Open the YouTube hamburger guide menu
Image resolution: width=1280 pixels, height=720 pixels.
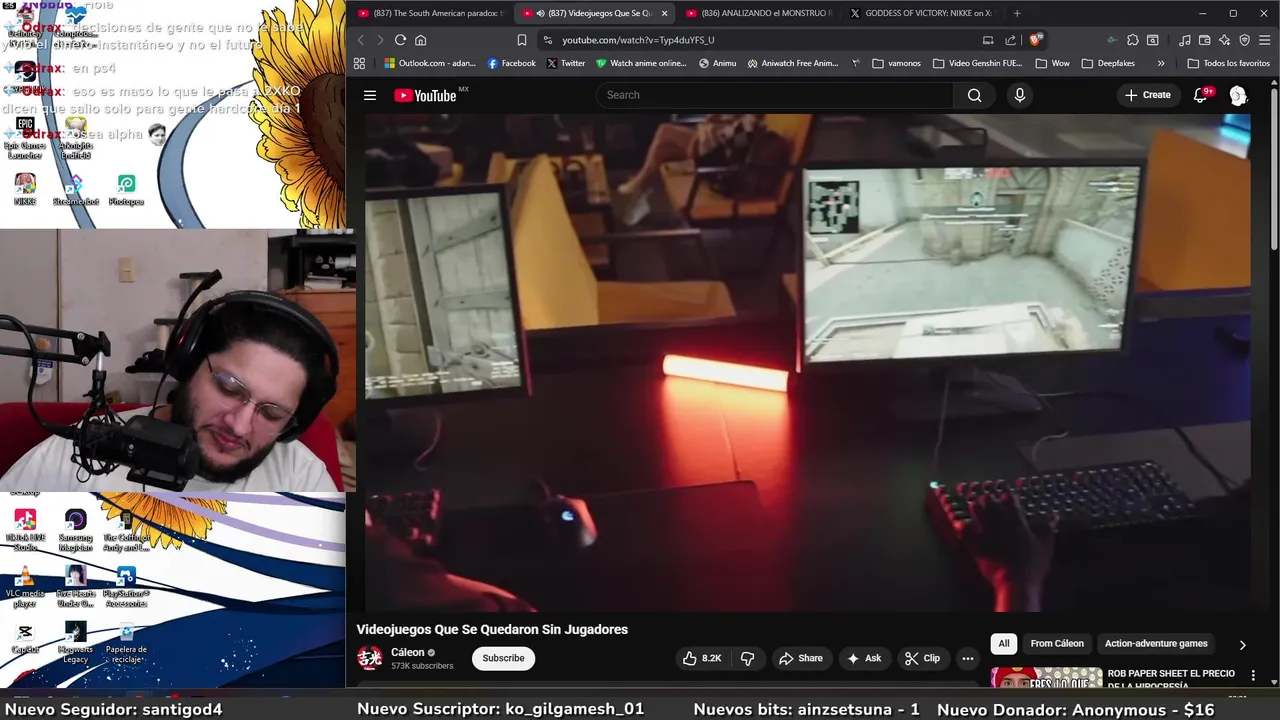pyautogui.click(x=370, y=95)
